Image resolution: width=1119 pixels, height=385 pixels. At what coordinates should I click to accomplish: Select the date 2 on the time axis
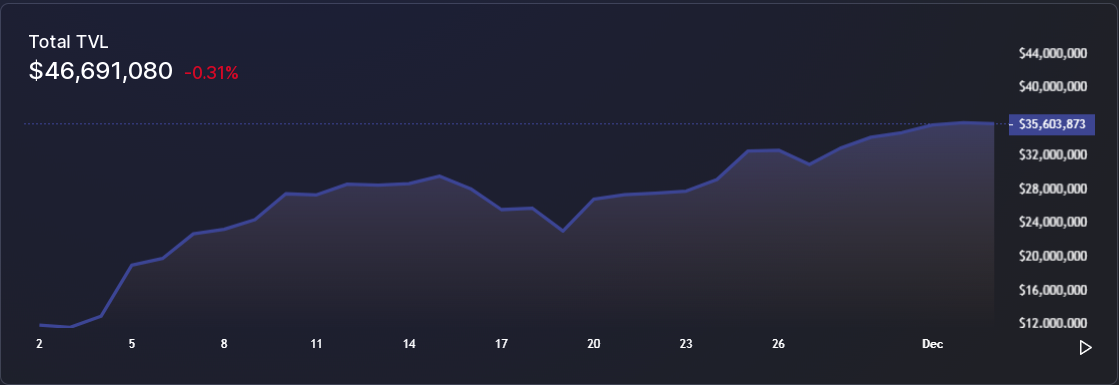click(39, 344)
